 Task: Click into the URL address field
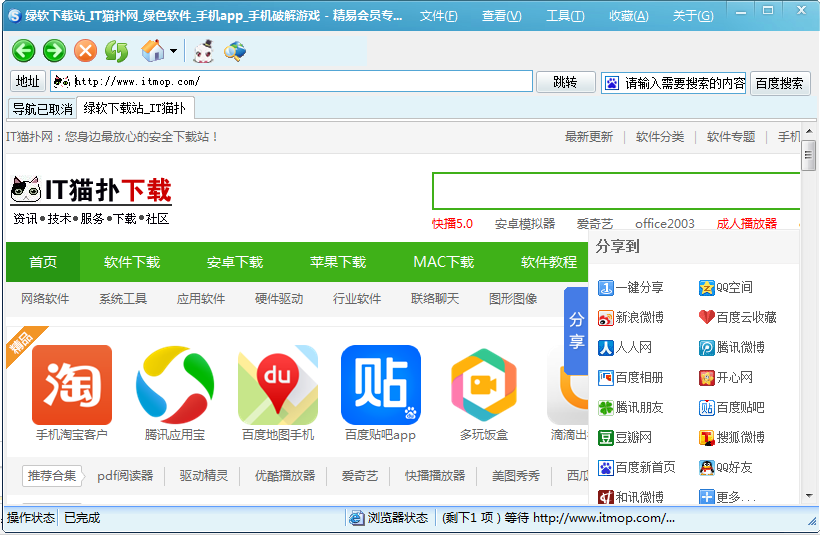(291, 82)
